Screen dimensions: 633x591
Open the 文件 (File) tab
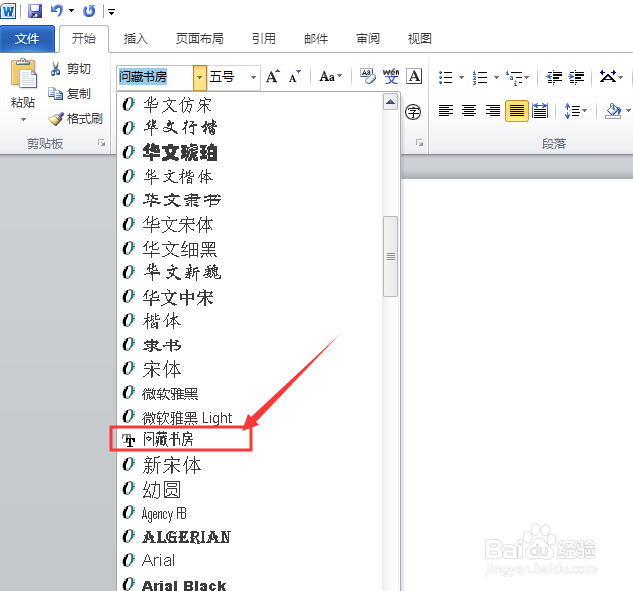(x=27, y=39)
